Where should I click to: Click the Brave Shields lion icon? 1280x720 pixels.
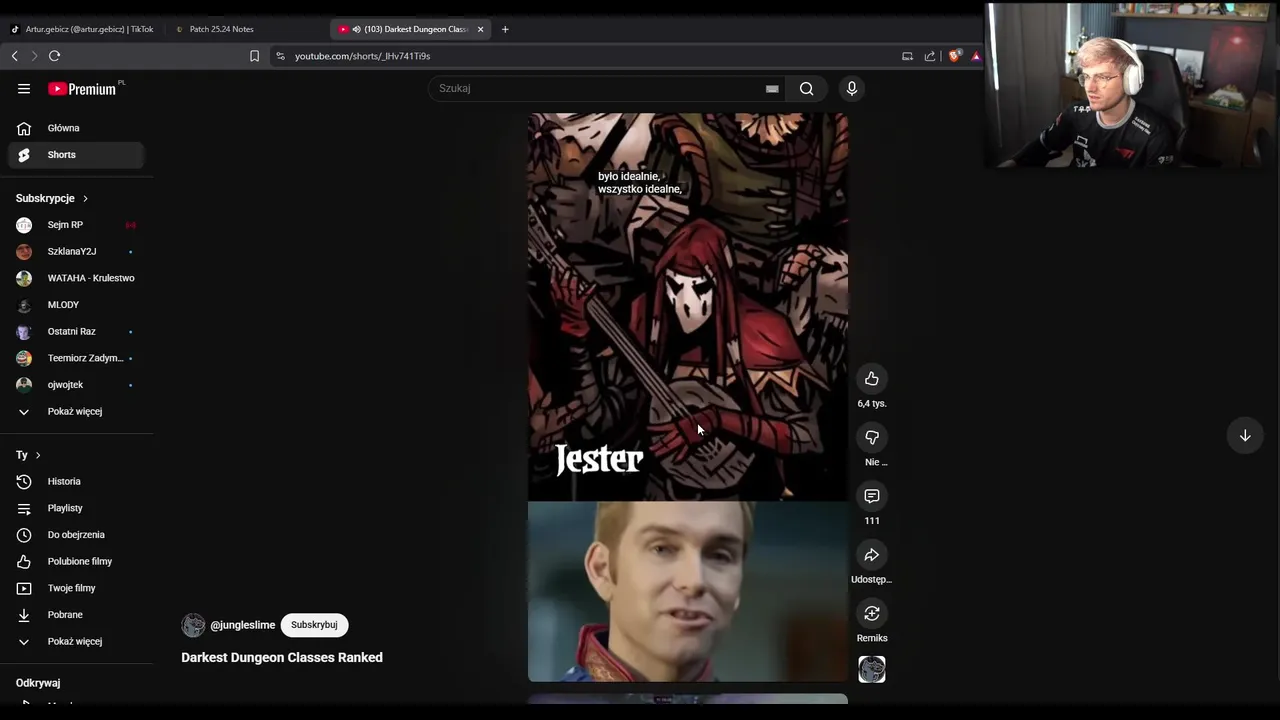pyautogui.click(x=954, y=56)
